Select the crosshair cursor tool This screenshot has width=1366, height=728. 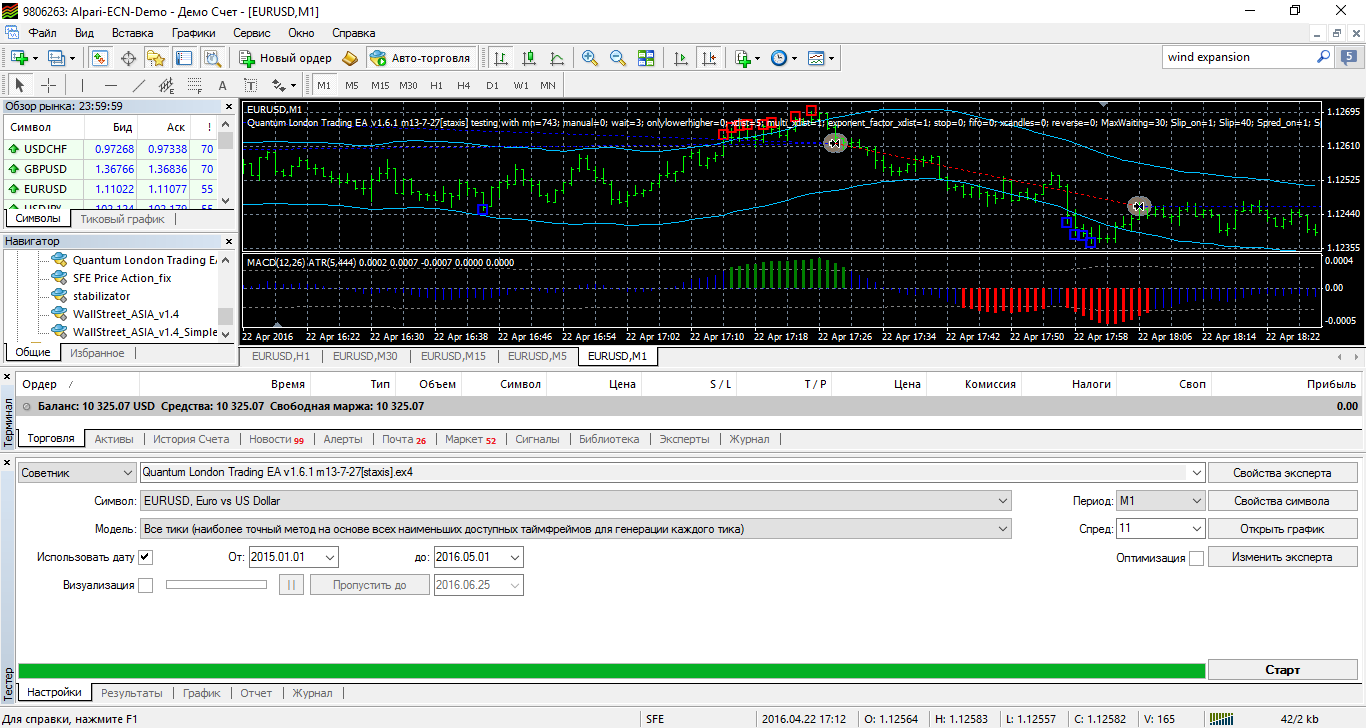[48, 85]
